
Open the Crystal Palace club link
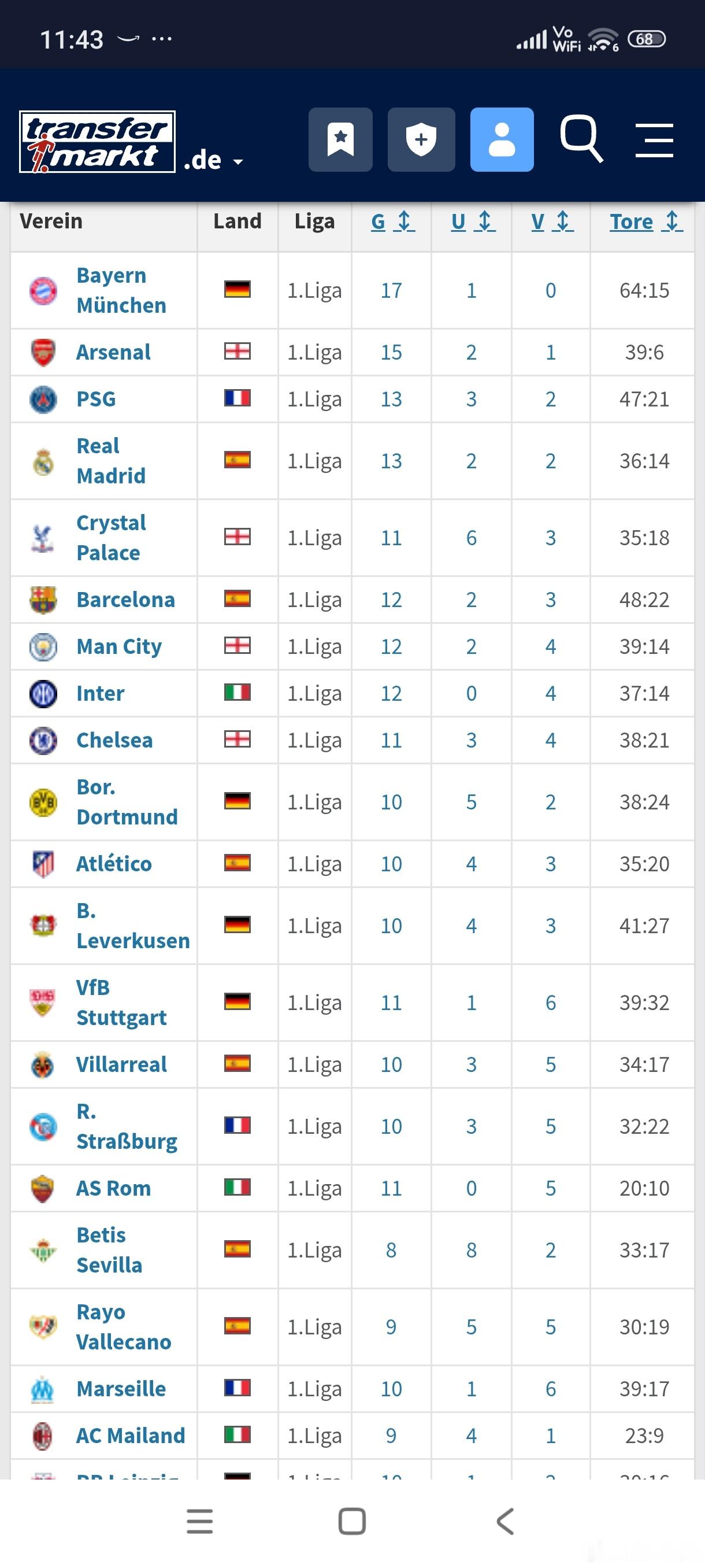click(111, 538)
